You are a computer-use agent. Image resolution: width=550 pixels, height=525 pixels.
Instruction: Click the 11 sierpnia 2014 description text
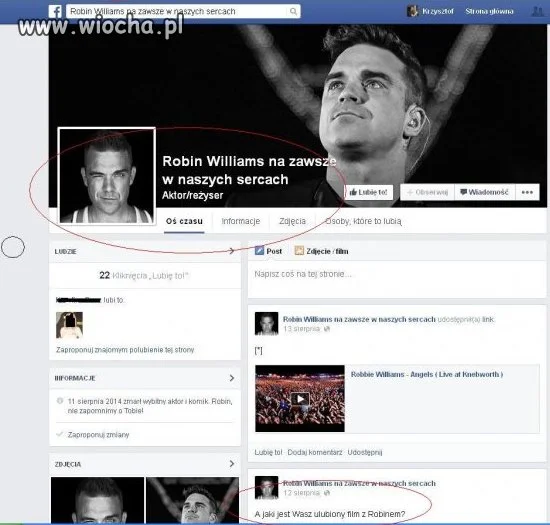coord(150,406)
